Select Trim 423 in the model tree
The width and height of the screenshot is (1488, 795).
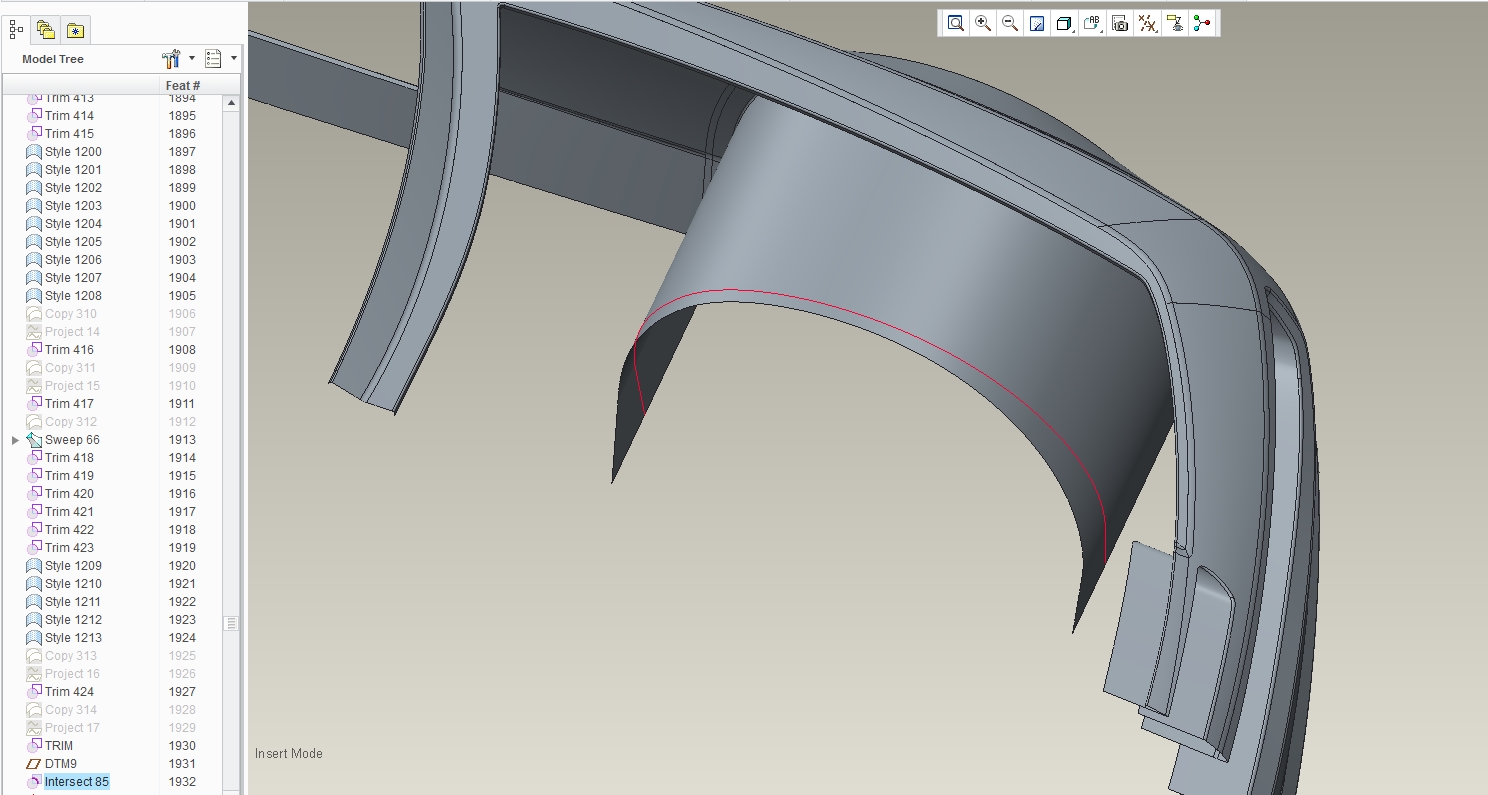(69, 548)
